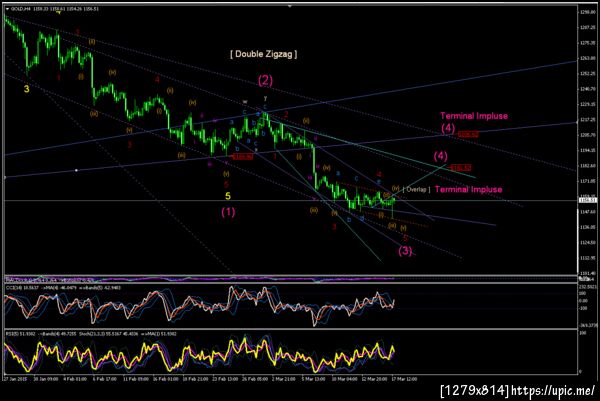
Task: Open the dropdown arrow beside GOLD,H4
Action: pos(8,8)
